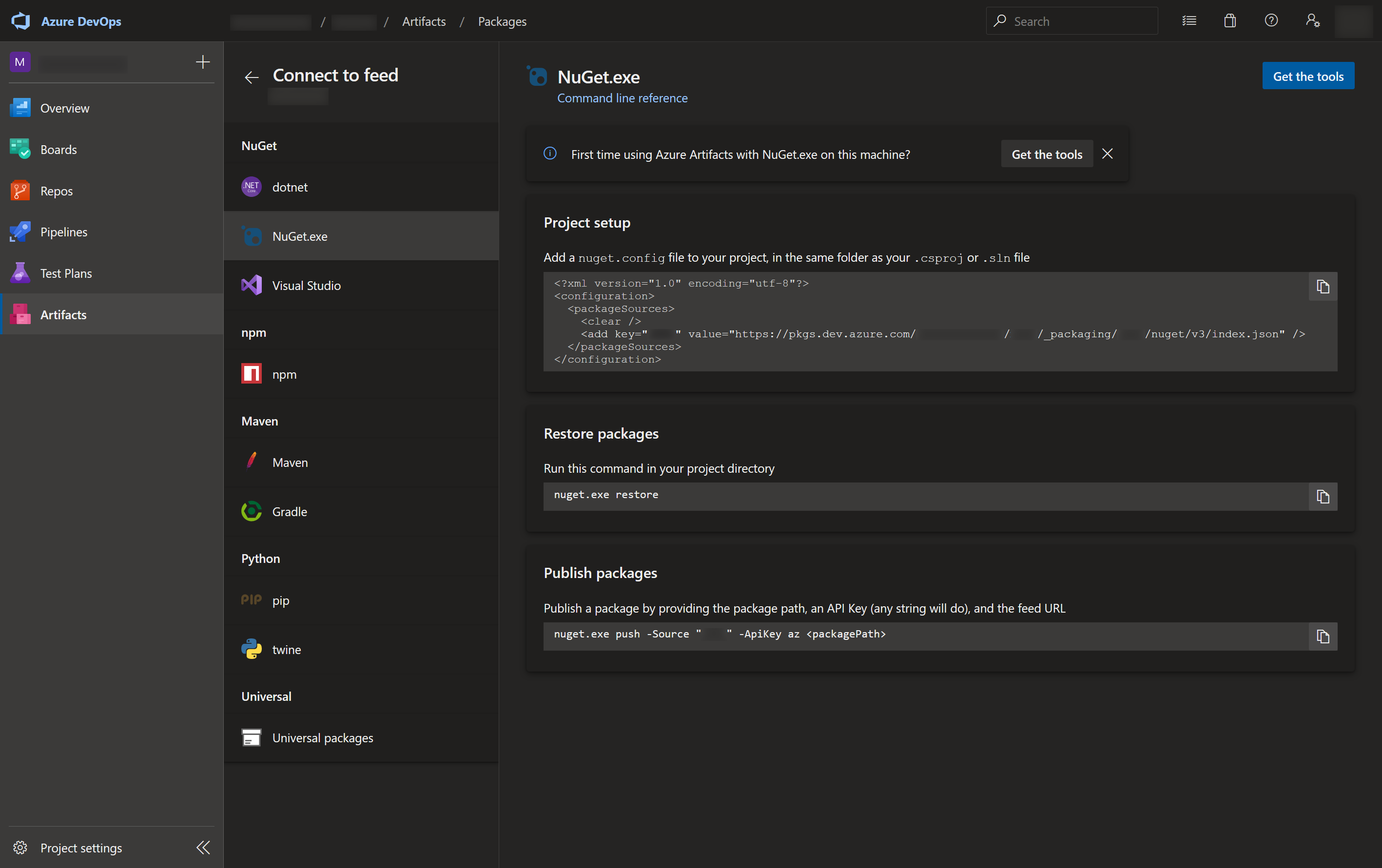Screen dimensions: 1382x868
Task: Click the Overview icon
Action: (x=20, y=108)
